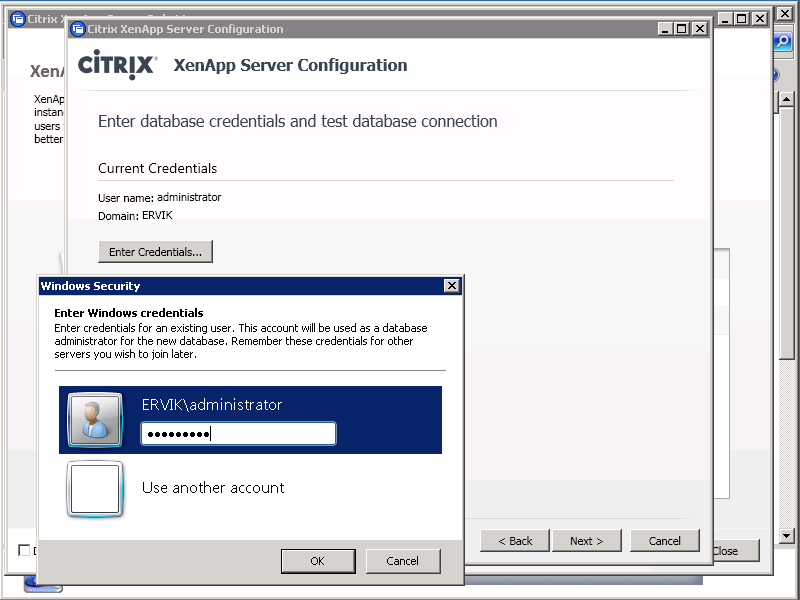Open the Enter Credentials... button
Image resolution: width=800 pixels, height=600 pixels.
tap(155, 252)
